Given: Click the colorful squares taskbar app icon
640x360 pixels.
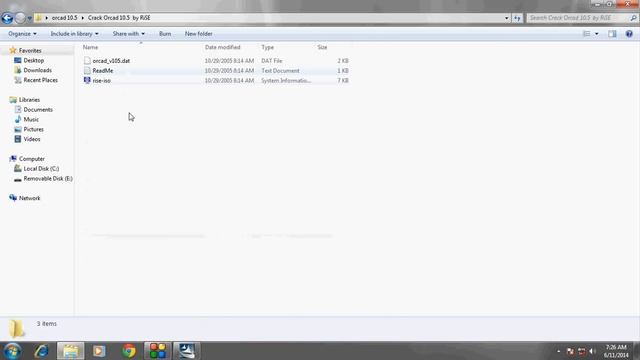Looking at the screenshot, I should (x=158, y=351).
